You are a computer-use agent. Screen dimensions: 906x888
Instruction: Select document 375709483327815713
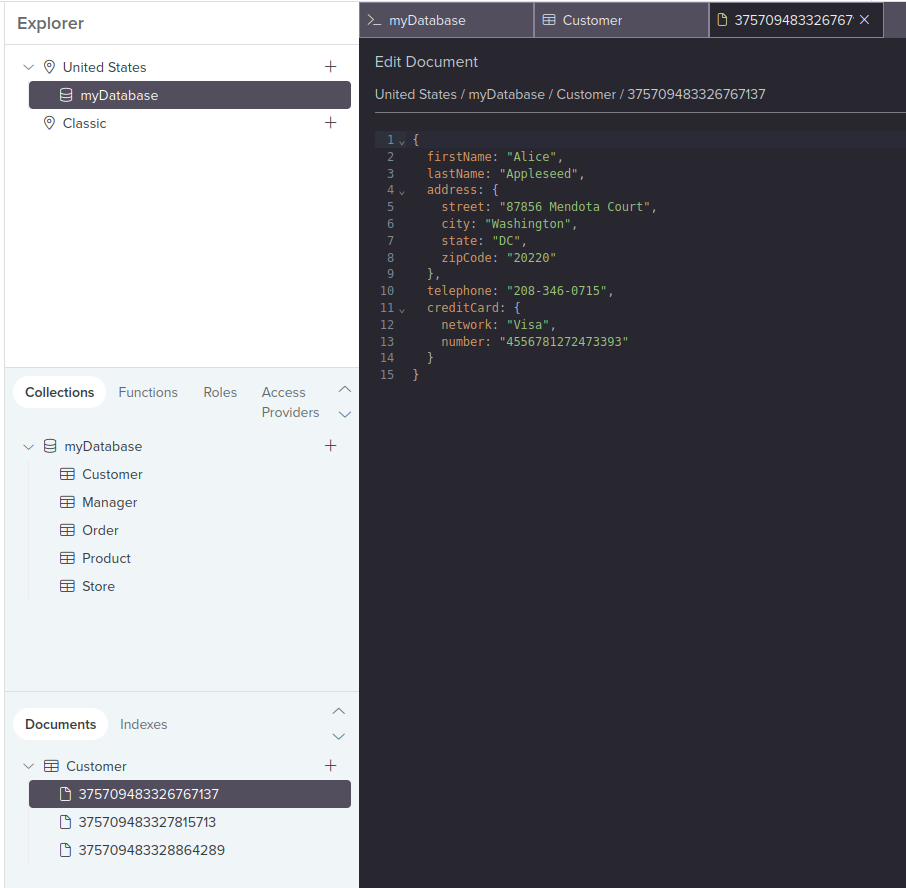coord(146,822)
